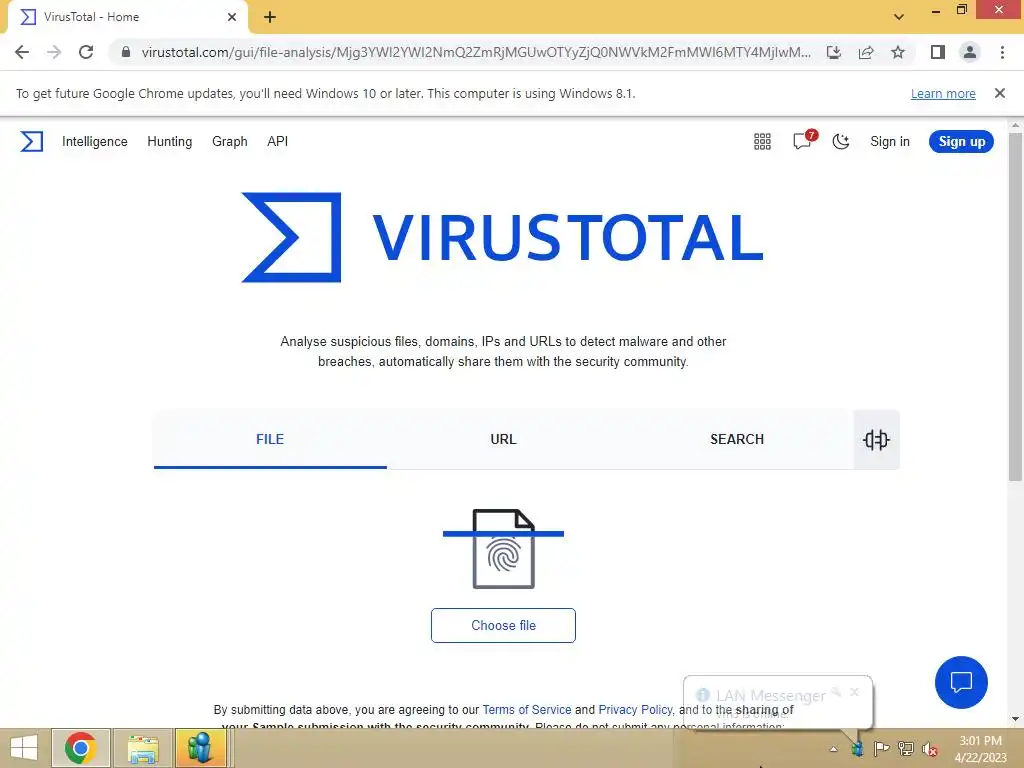Switch to the URL tab
This screenshot has height=768, width=1024.
(x=504, y=440)
